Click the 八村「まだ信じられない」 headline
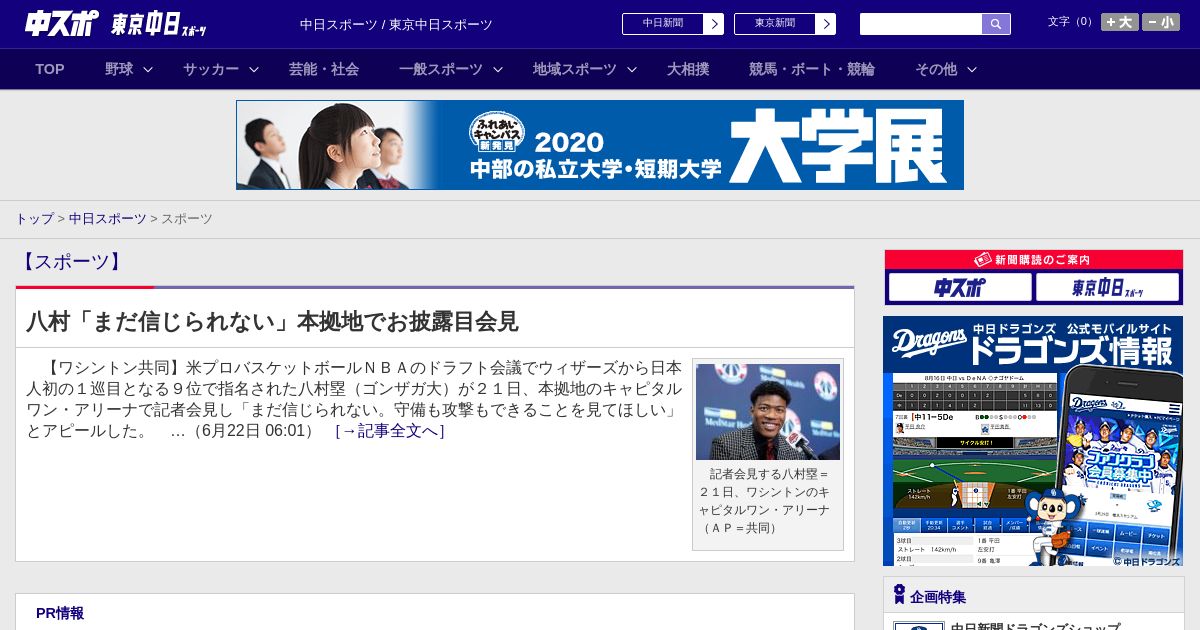The height and width of the screenshot is (630, 1200). pyautogui.click(x=272, y=322)
